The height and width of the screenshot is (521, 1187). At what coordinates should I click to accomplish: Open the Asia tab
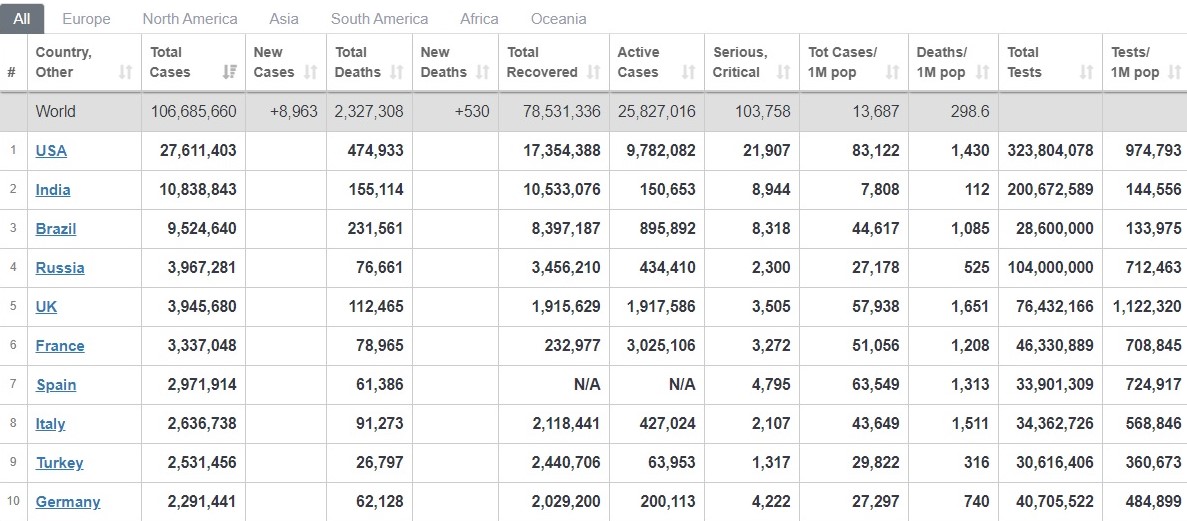pos(284,19)
